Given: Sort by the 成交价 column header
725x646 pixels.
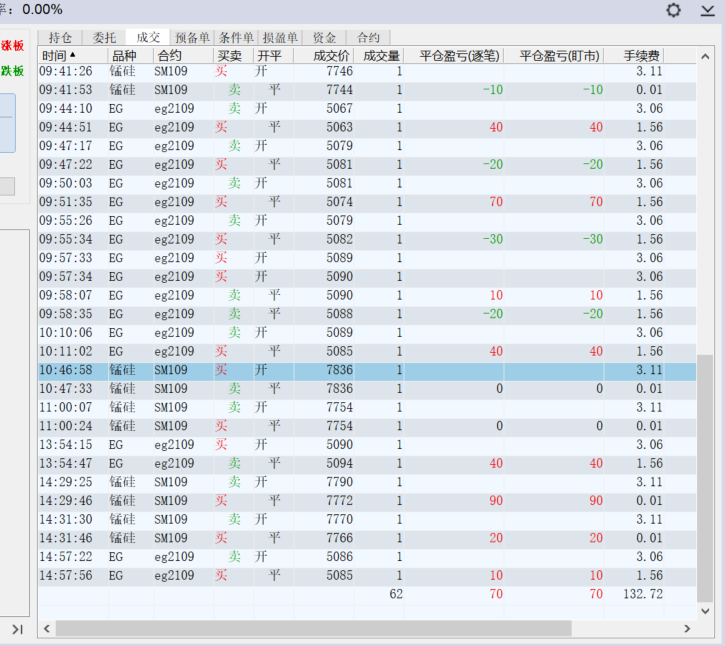Looking at the screenshot, I should (x=324, y=56).
